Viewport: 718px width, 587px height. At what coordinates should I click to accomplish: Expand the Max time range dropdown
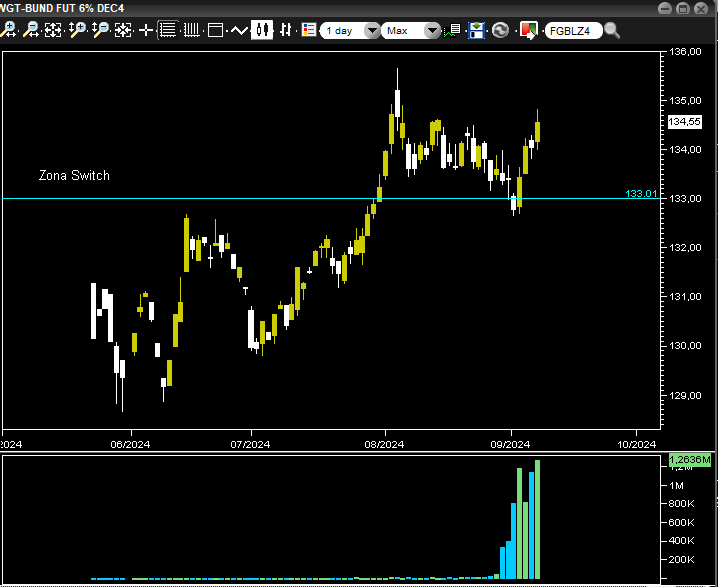411,30
